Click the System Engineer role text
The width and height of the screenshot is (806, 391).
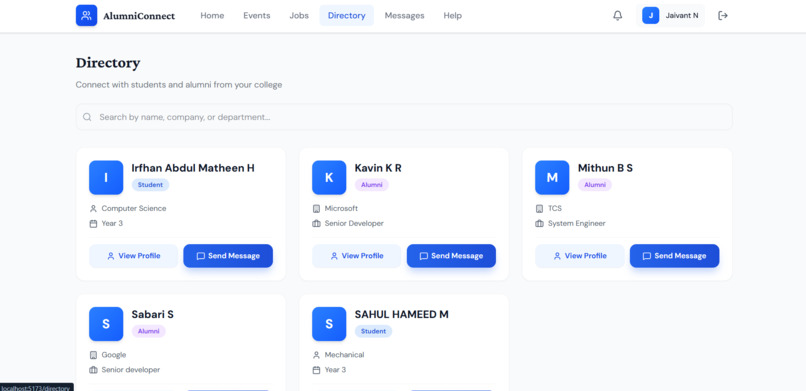(x=576, y=224)
